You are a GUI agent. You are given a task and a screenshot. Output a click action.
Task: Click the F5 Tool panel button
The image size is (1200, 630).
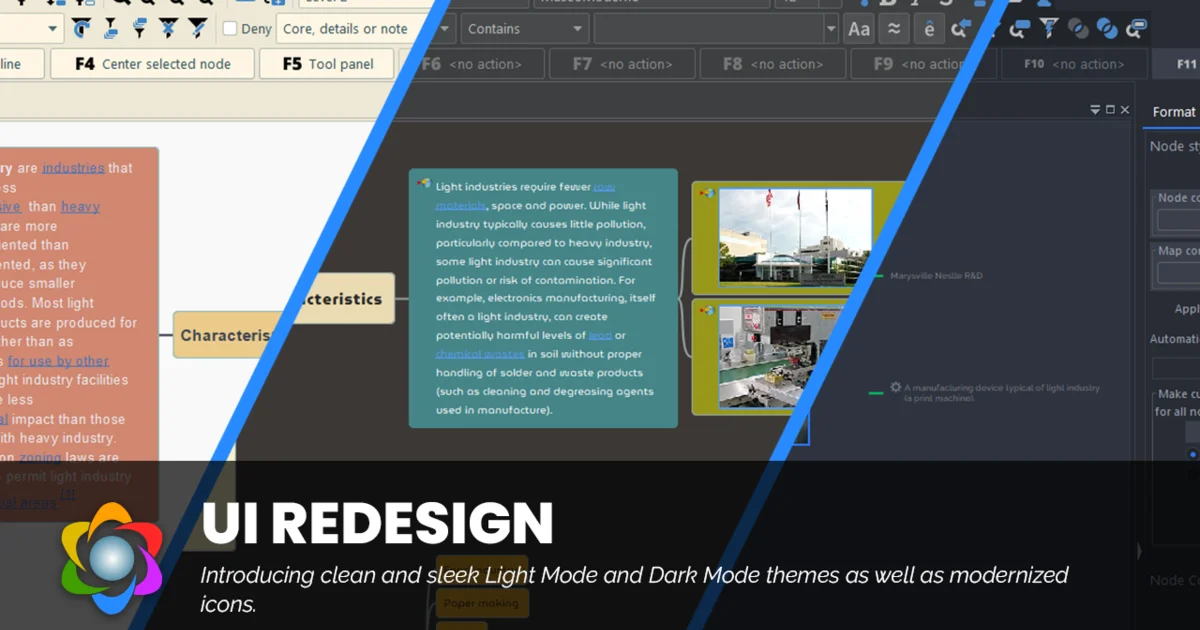point(328,64)
